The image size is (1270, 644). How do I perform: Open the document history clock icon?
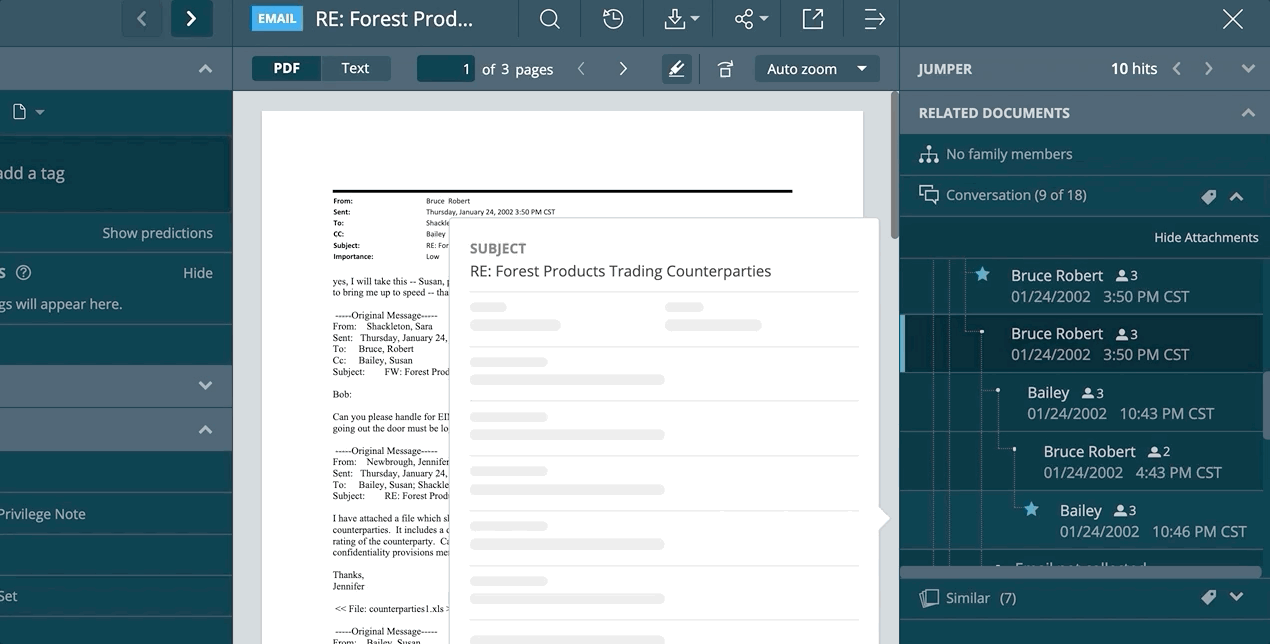tap(613, 19)
